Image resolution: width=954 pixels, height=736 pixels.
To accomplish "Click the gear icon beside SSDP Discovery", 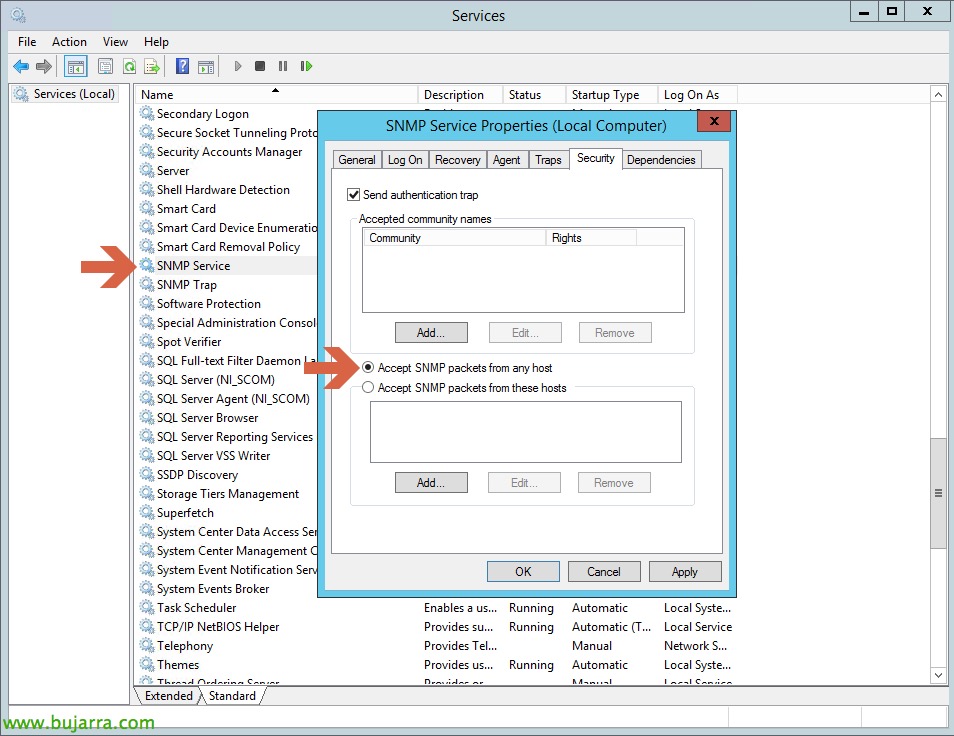I will 147,474.
